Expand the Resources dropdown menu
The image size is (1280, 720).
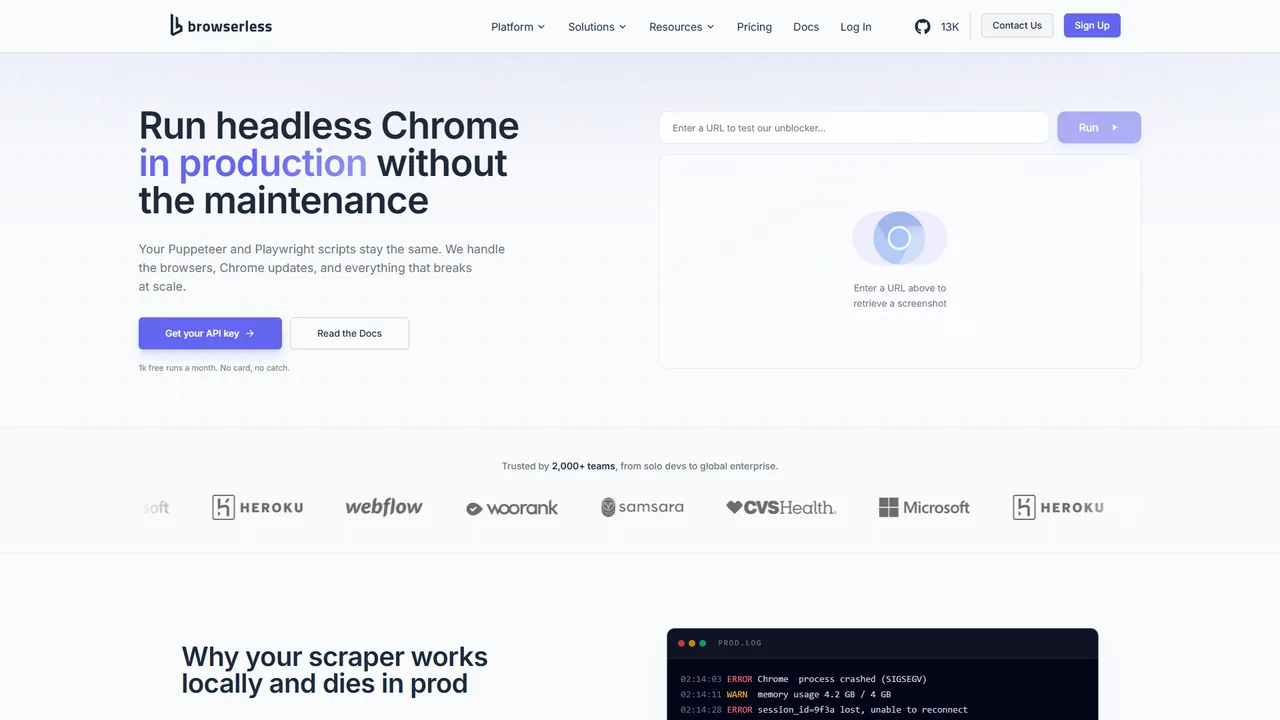682,27
